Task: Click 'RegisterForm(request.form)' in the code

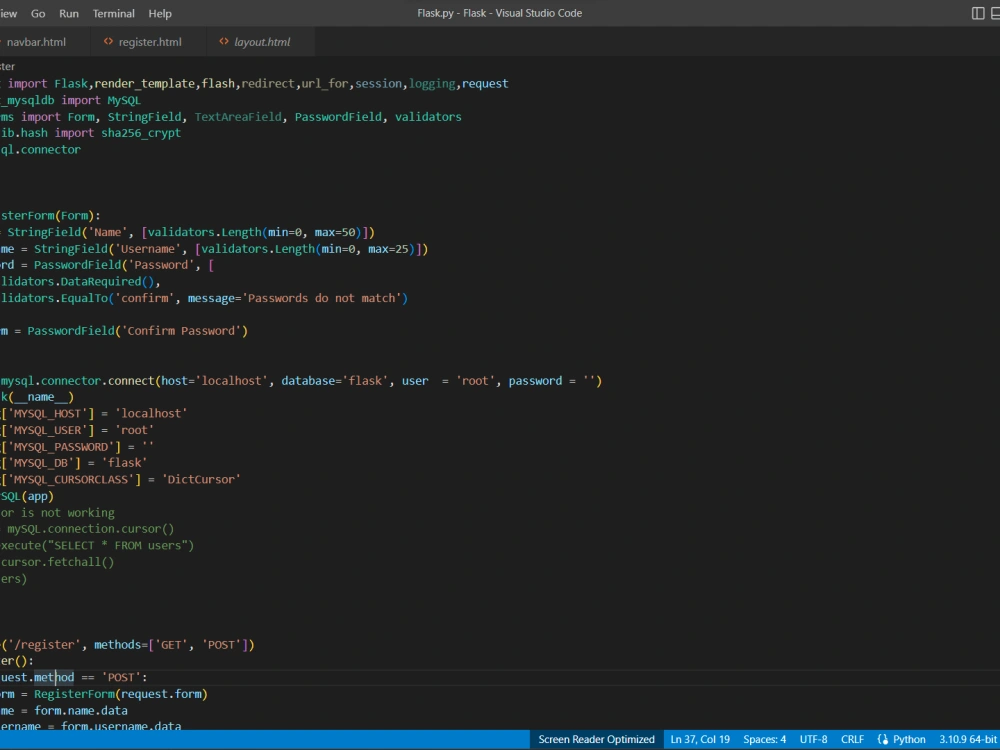Action: coord(121,694)
